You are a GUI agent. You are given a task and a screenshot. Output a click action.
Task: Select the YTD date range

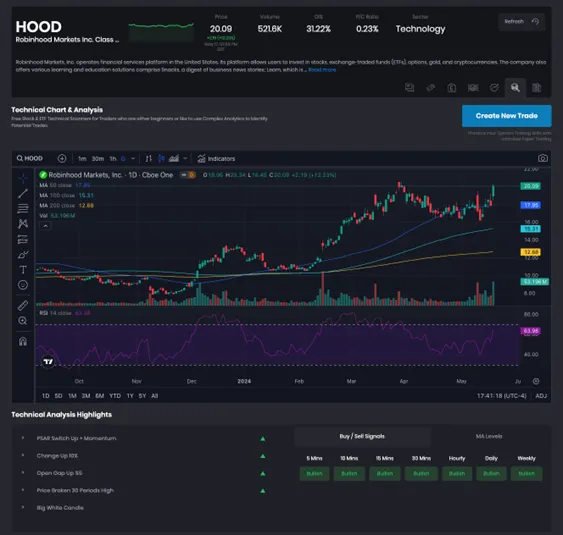click(x=115, y=396)
